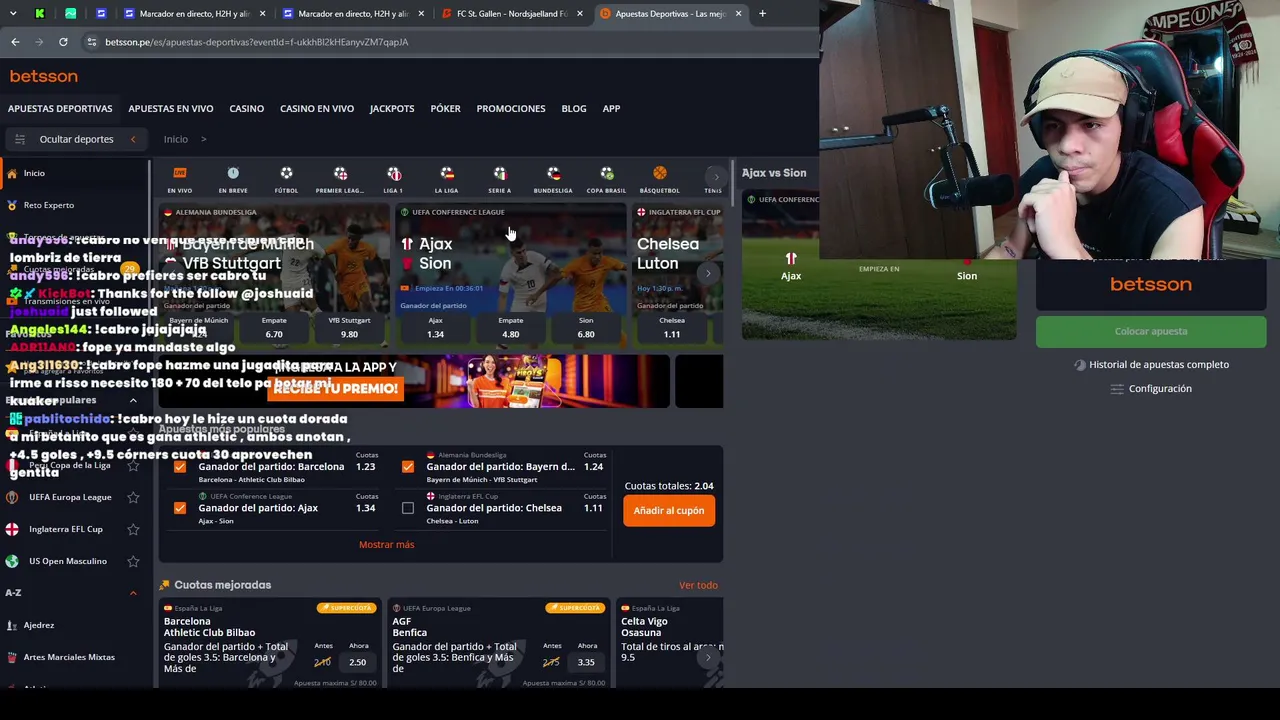Click the Colocar apuesta button
Screen dimensions: 1280x720
(x=1151, y=332)
